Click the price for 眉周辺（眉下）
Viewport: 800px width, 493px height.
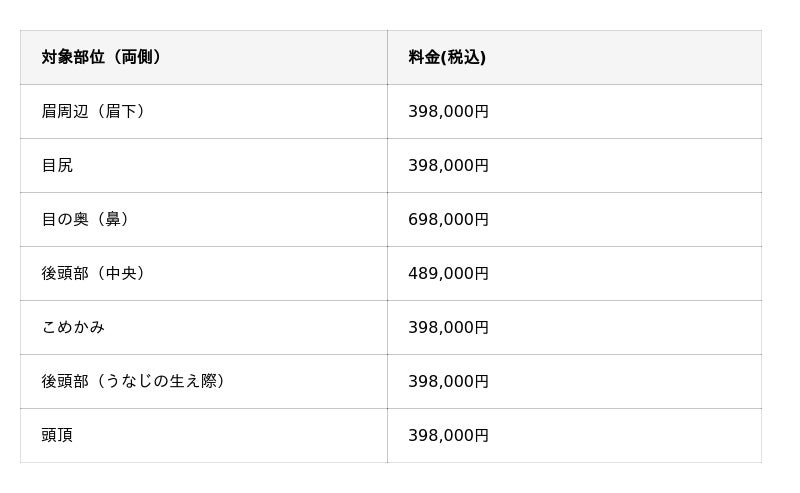click(448, 111)
